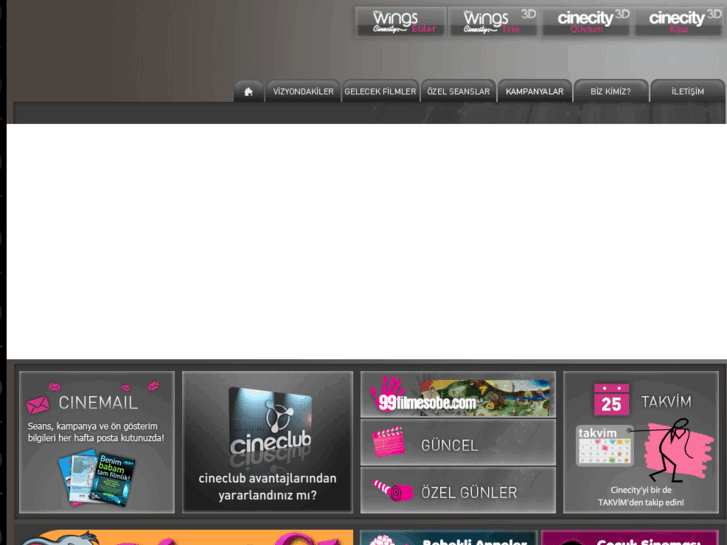
Task: Select the ÖZEL SEANSLAR tab
Action: (458, 91)
